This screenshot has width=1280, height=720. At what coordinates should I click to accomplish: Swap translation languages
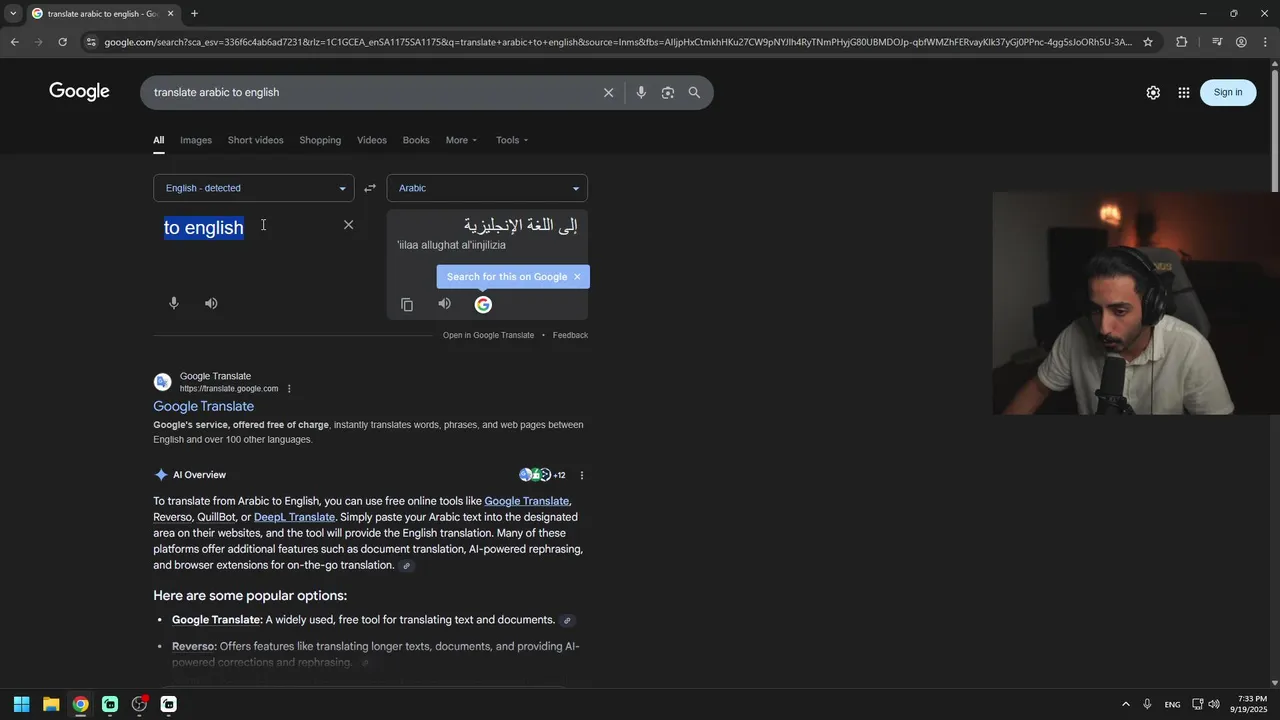click(370, 188)
